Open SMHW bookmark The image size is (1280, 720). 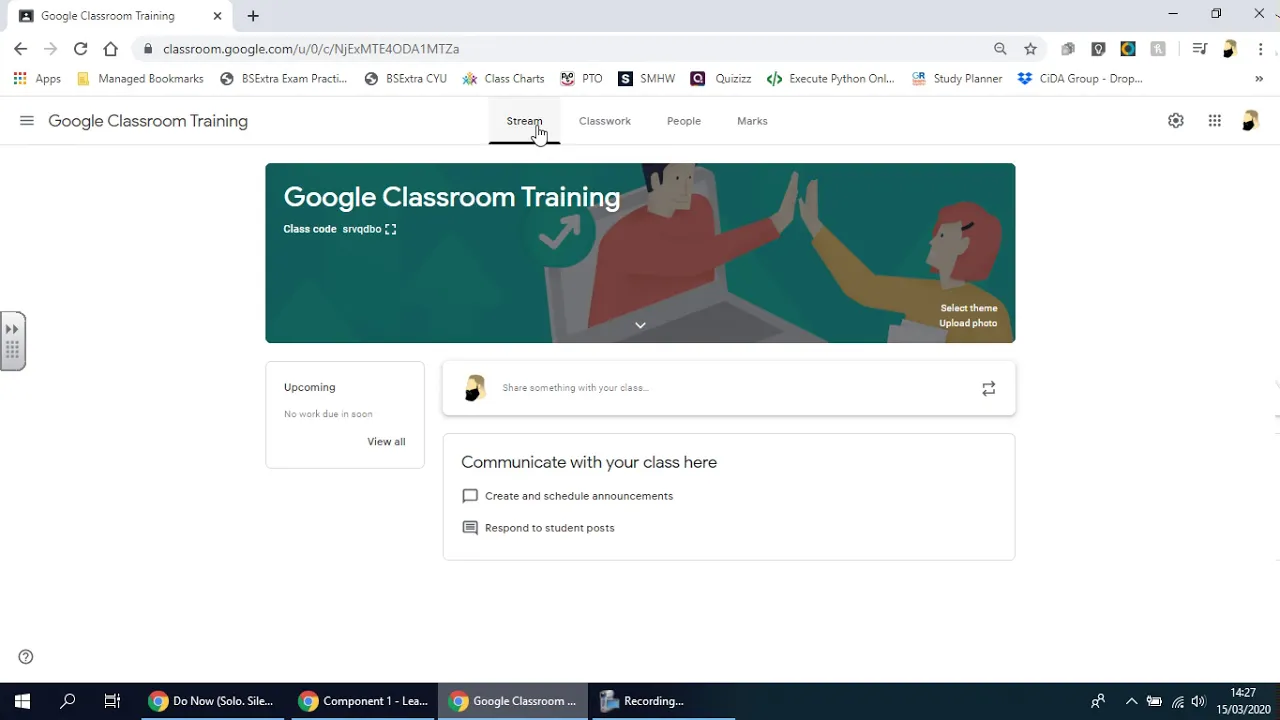646,79
